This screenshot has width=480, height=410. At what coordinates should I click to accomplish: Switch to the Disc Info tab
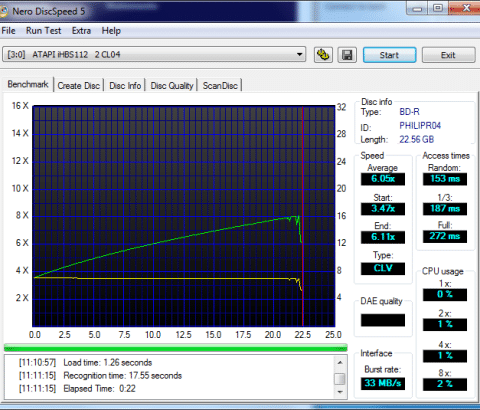pyautogui.click(x=125, y=86)
